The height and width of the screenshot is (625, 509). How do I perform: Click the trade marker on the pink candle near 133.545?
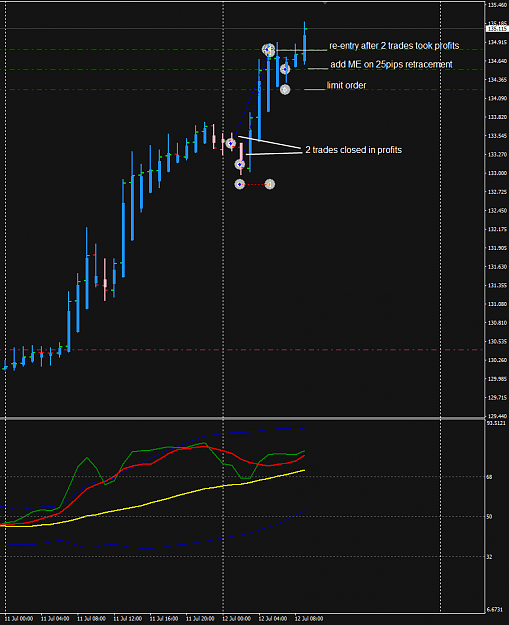click(230, 143)
